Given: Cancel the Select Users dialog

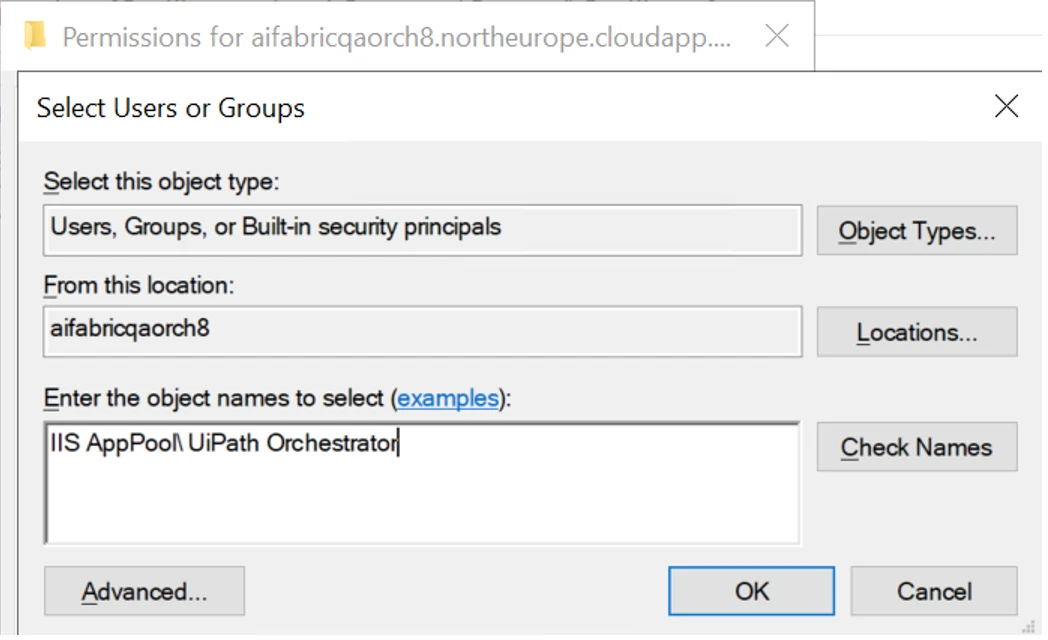Looking at the screenshot, I should coord(934,591).
